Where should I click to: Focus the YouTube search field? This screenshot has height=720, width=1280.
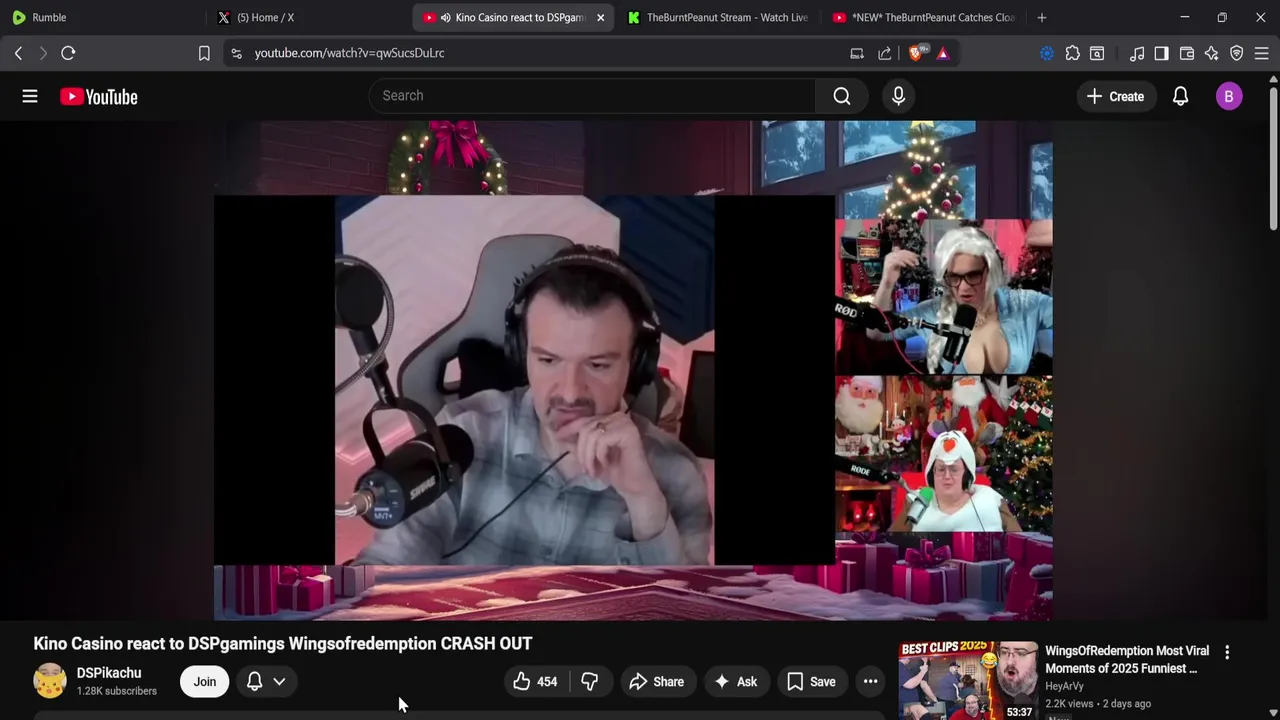click(592, 96)
